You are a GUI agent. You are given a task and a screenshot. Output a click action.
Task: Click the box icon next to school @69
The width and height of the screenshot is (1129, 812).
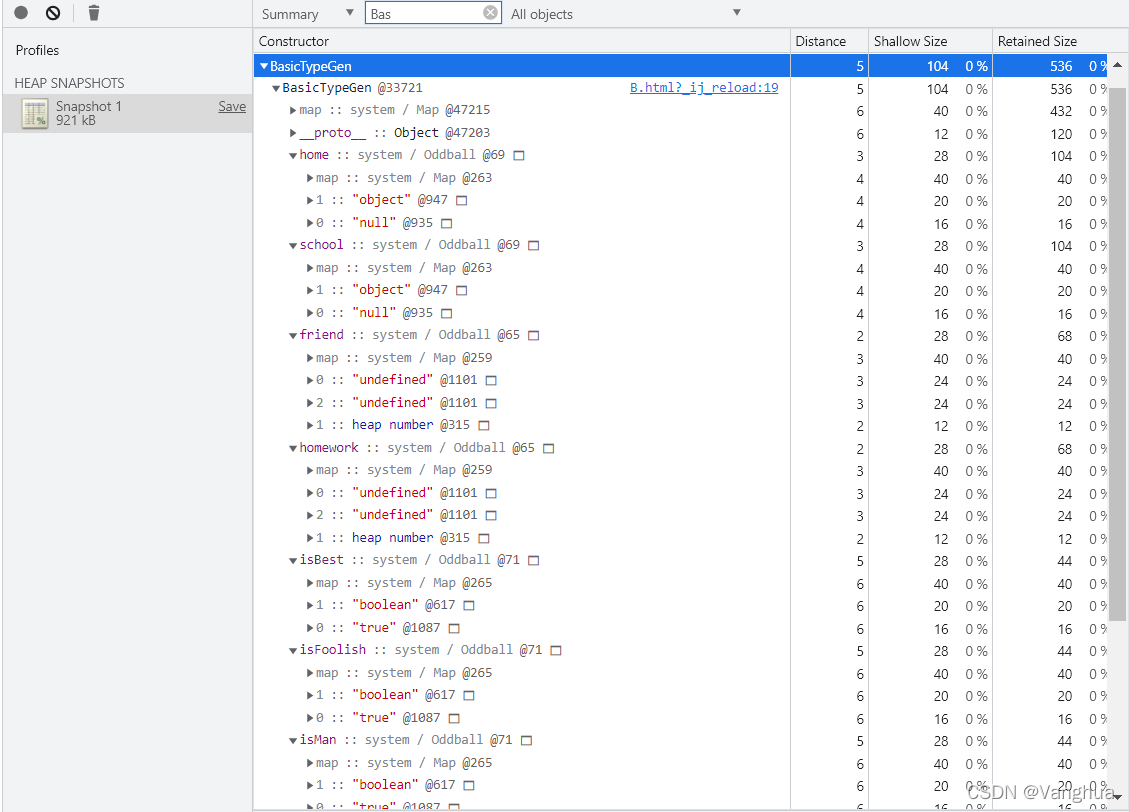click(534, 245)
